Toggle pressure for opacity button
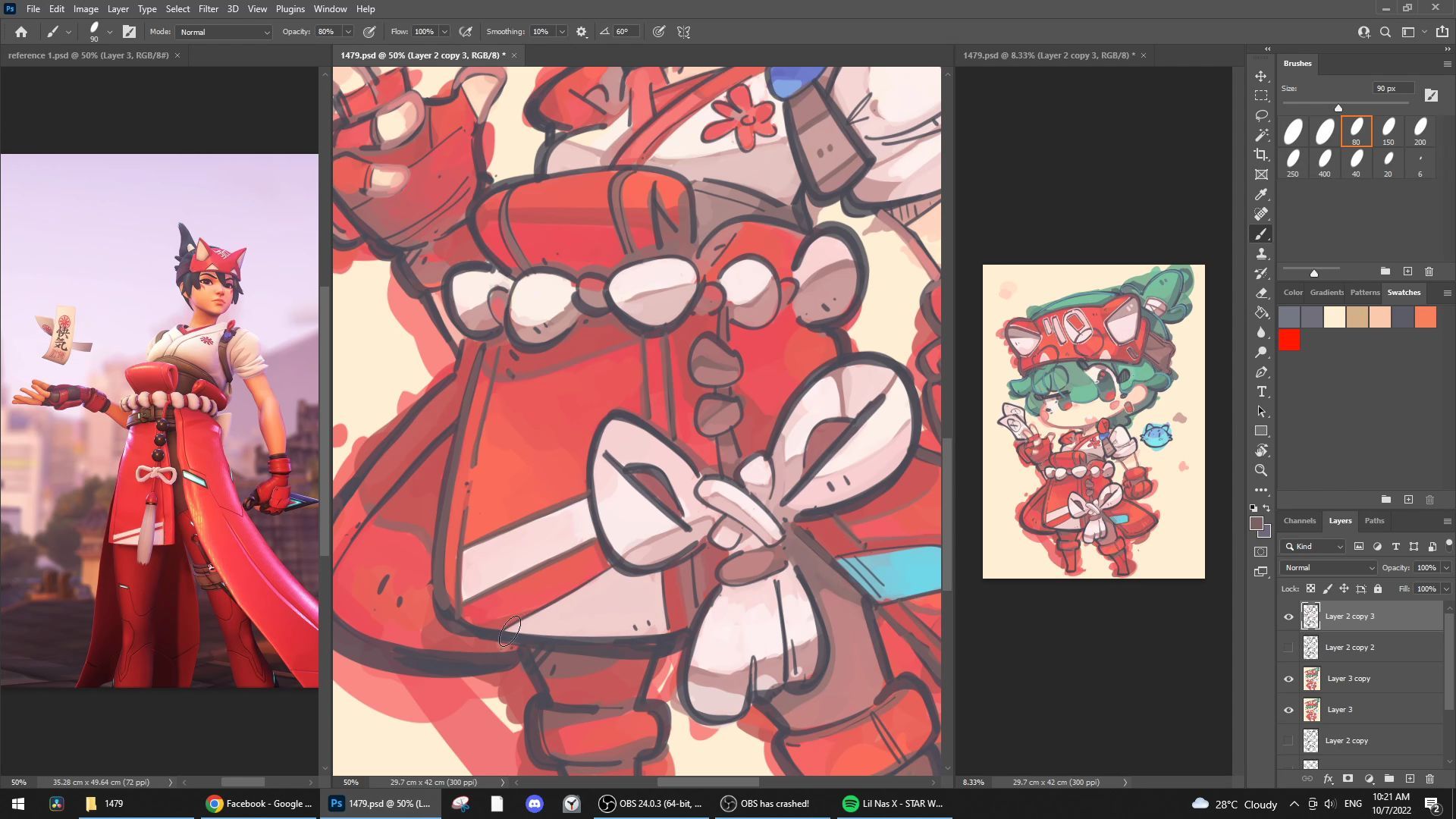The width and height of the screenshot is (1456, 819). click(x=369, y=32)
